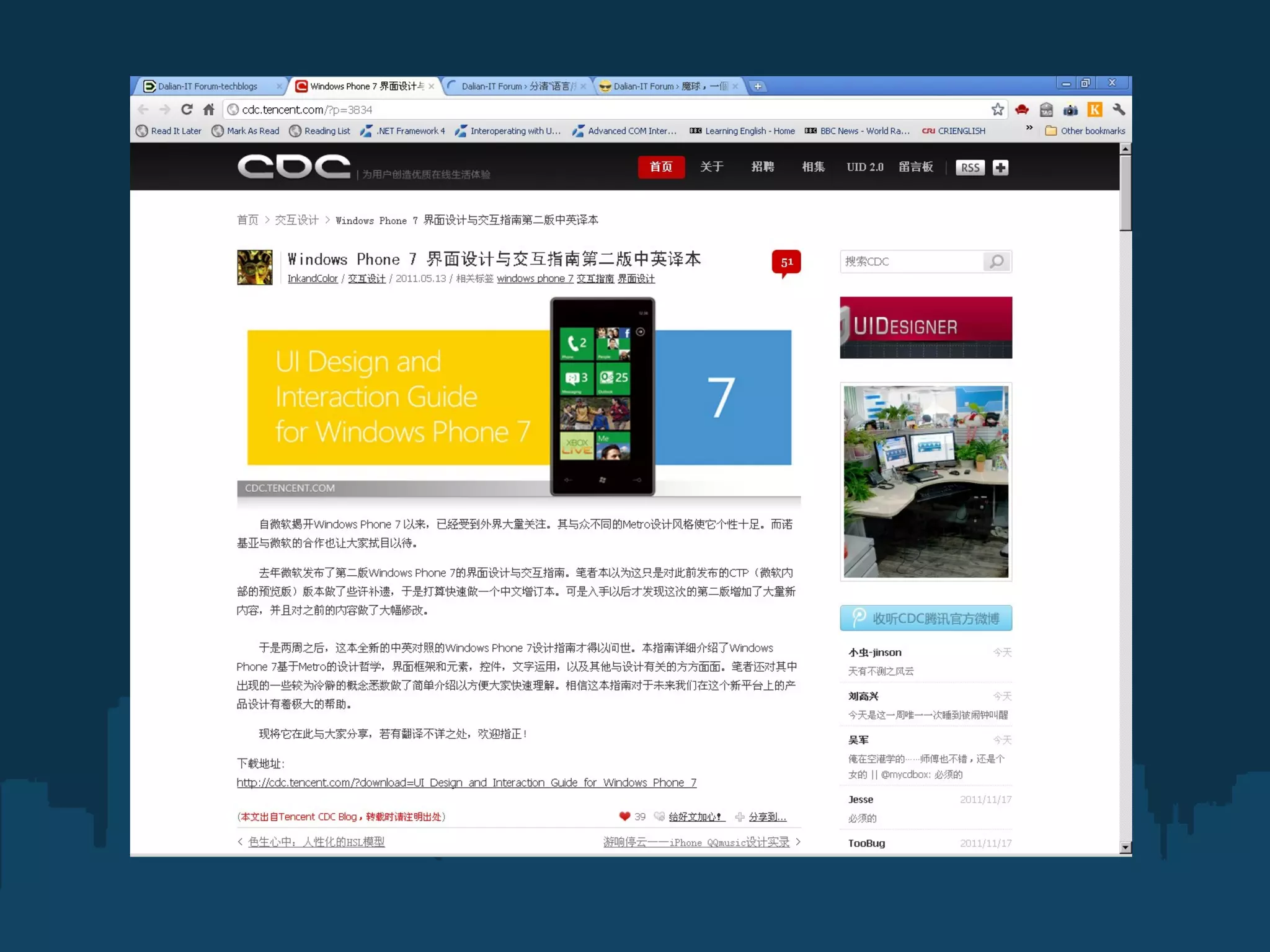Click the page vertical scrollbar down arrow

1126,847
